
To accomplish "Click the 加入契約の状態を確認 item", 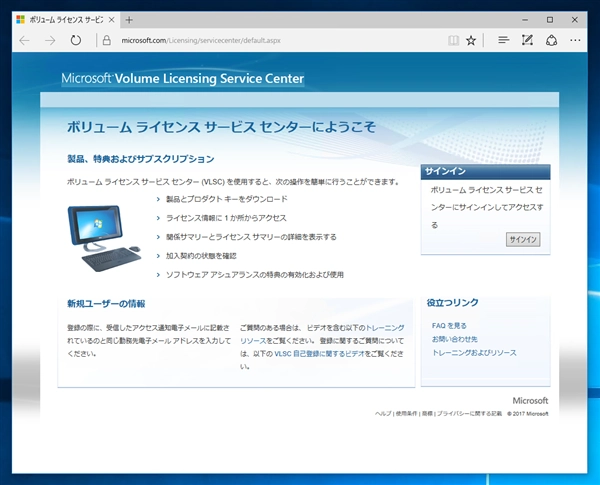I will (x=201, y=256).
